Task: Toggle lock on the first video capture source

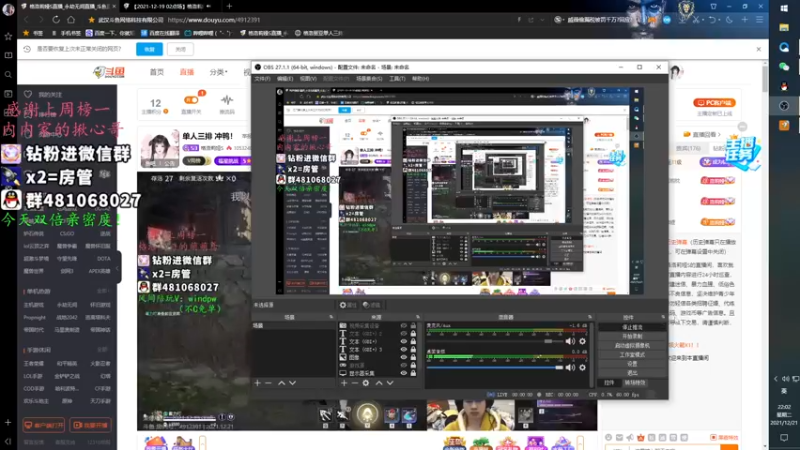Action: tap(413, 326)
